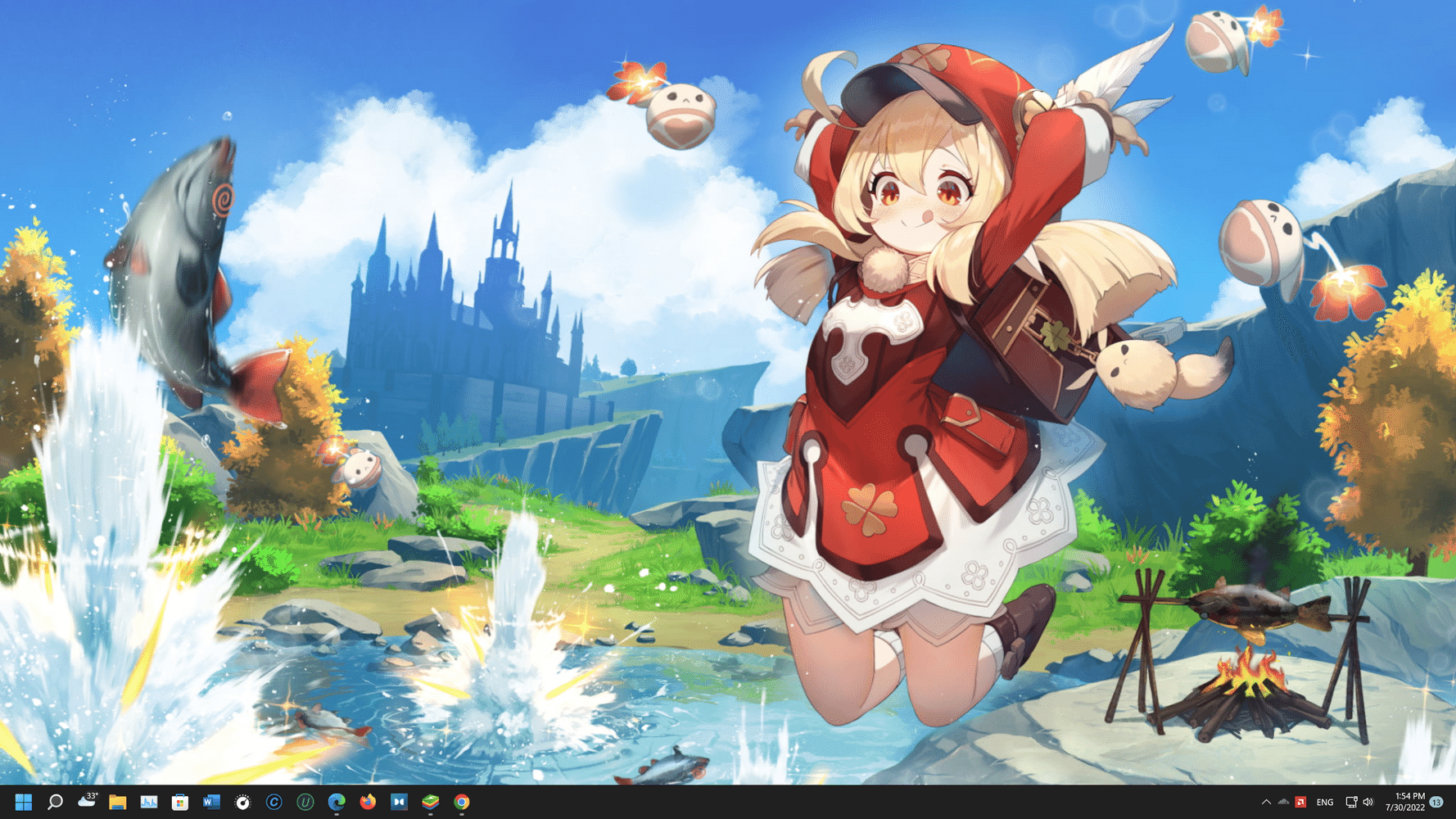Open Microsoft Store from taskbar
Viewport: 1456px width, 819px height.
pyautogui.click(x=179, y=802)
